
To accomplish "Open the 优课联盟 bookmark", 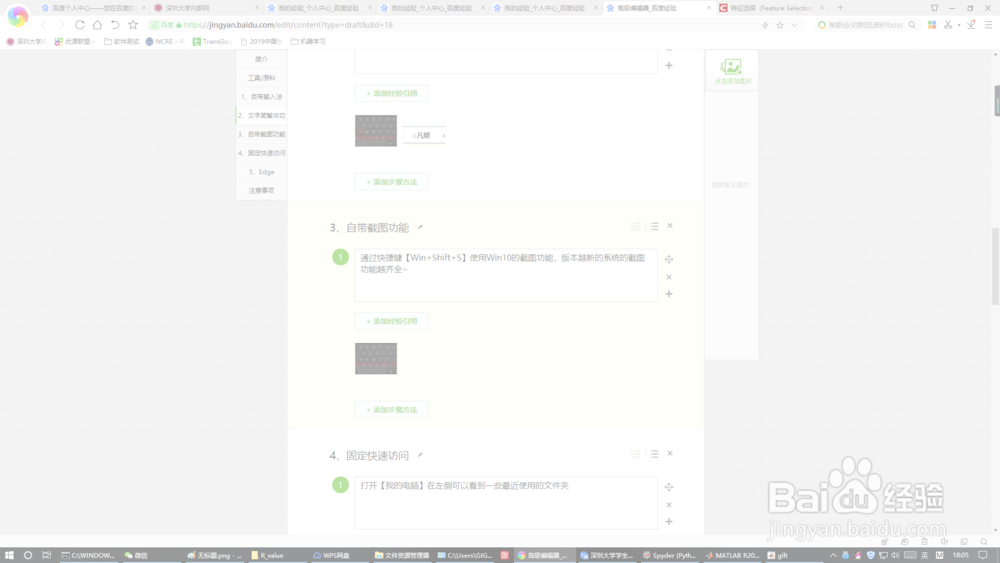I will pos(74,41).
